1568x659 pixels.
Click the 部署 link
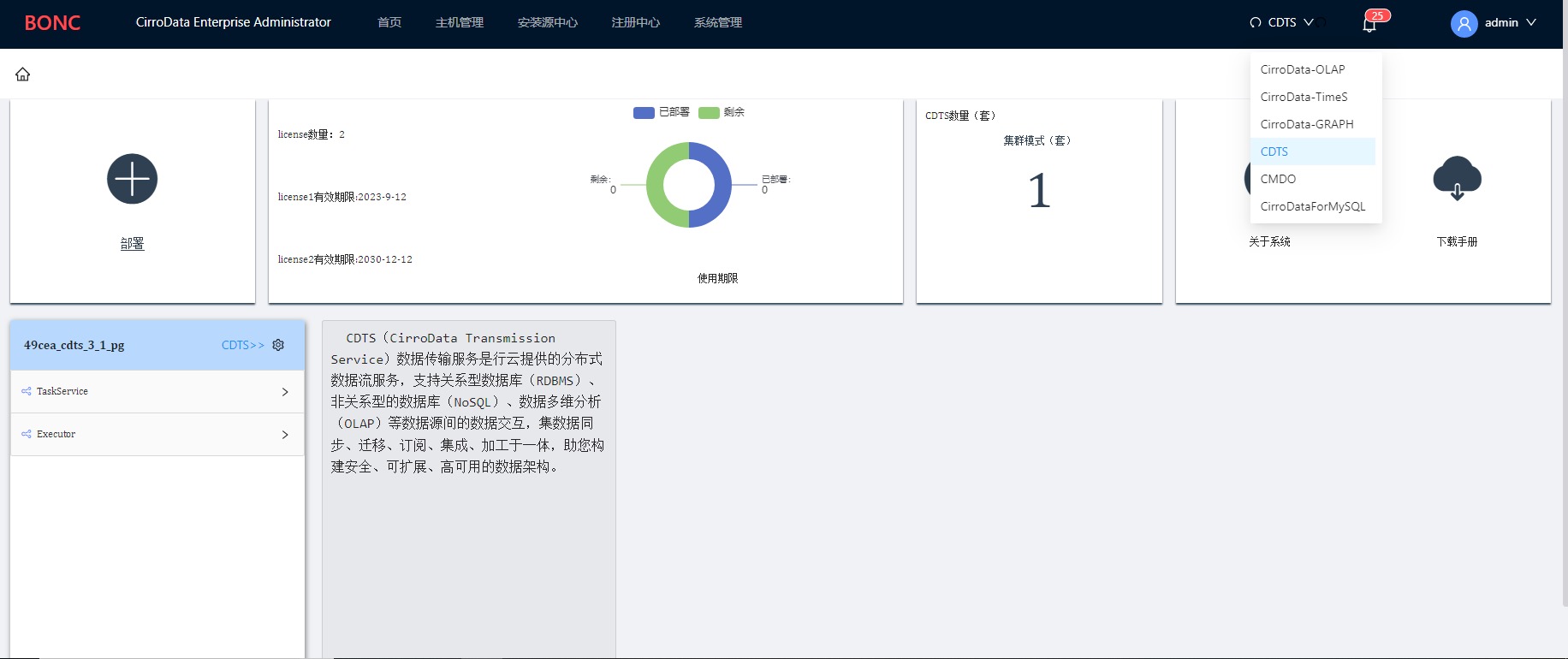133,244
